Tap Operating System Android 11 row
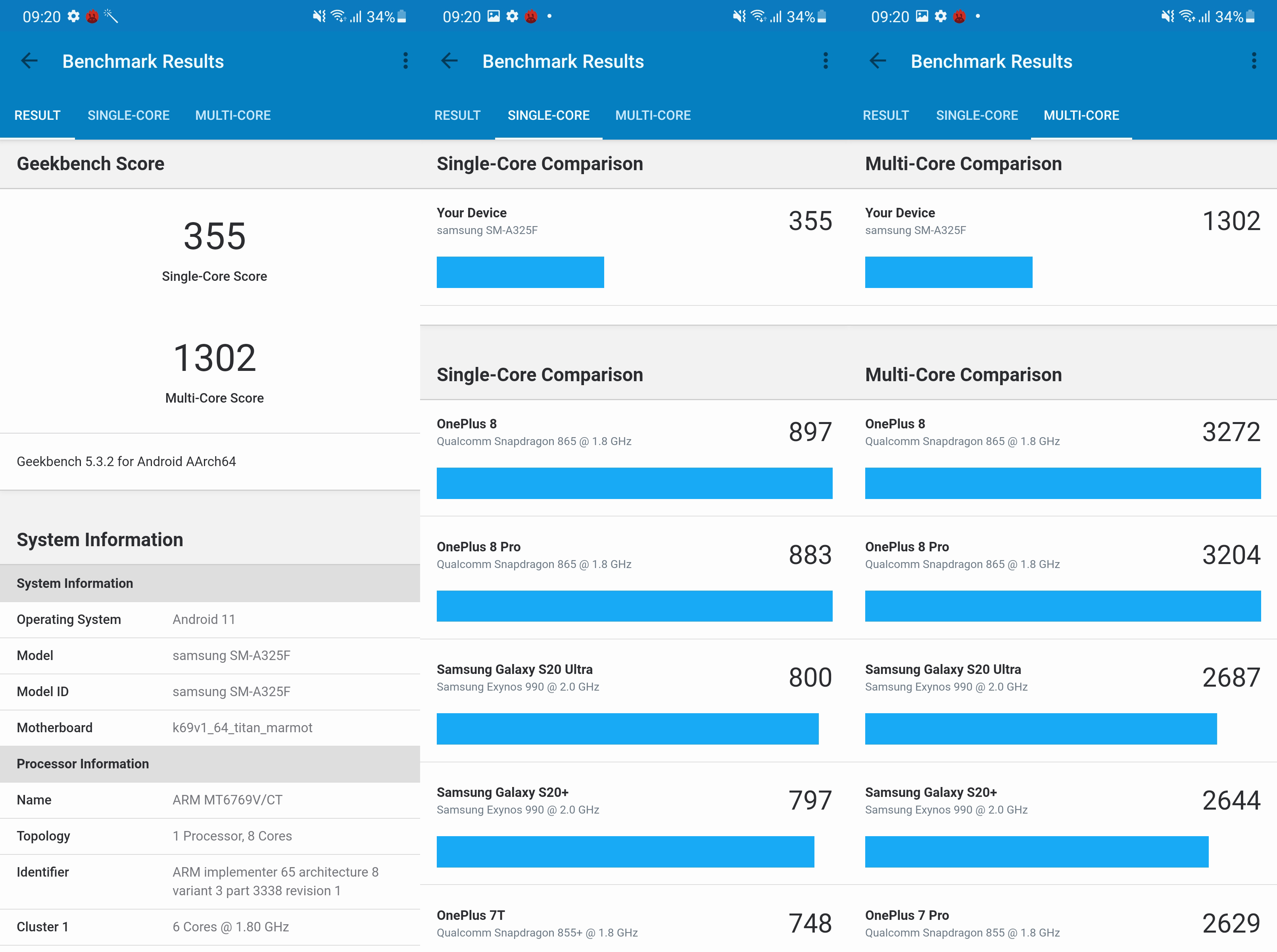 (210, 620)
